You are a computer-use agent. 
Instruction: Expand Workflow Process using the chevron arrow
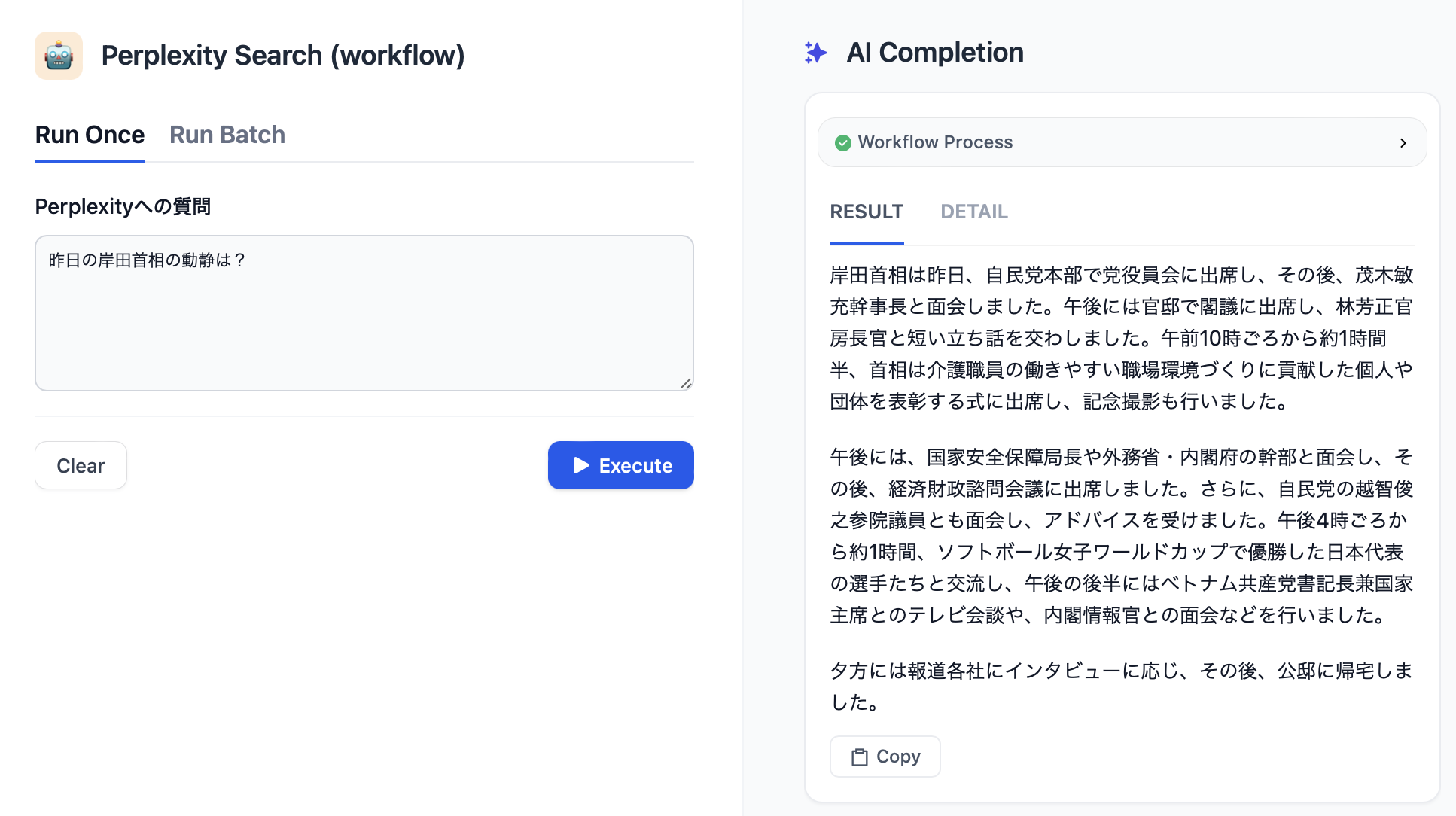(1403, 143)
